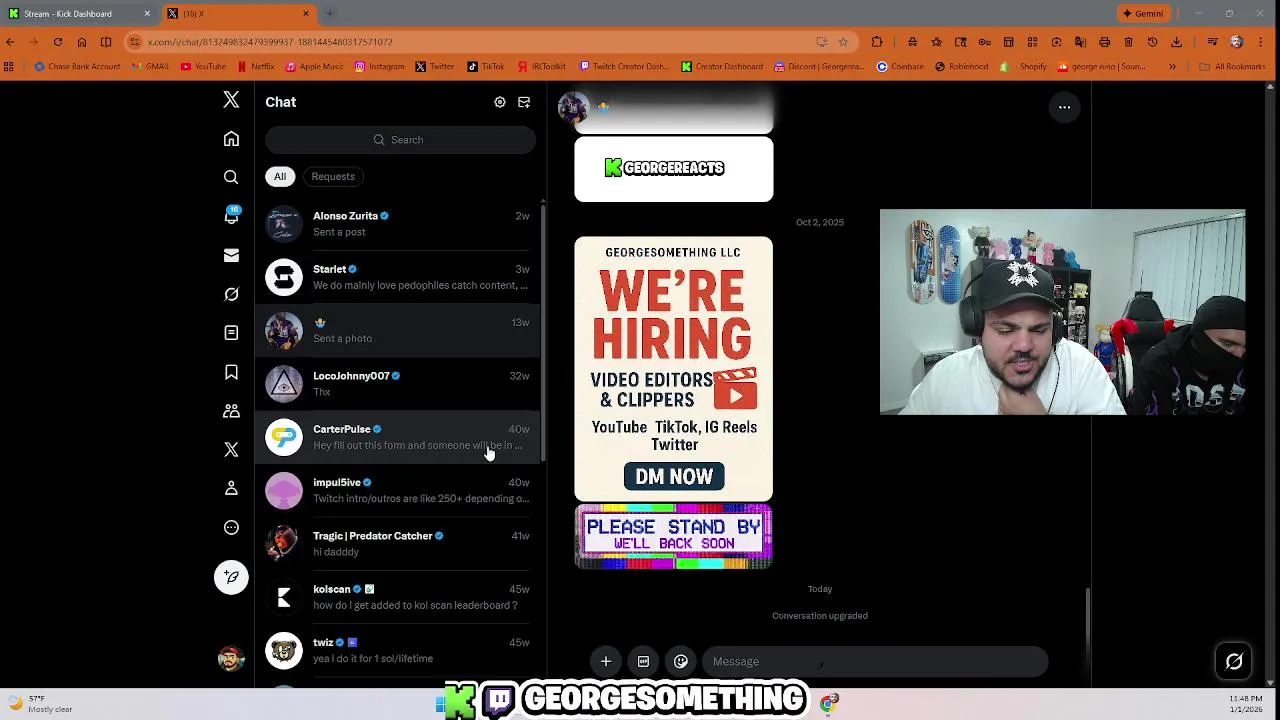Start a new message via envelope-plus icon

524,102
